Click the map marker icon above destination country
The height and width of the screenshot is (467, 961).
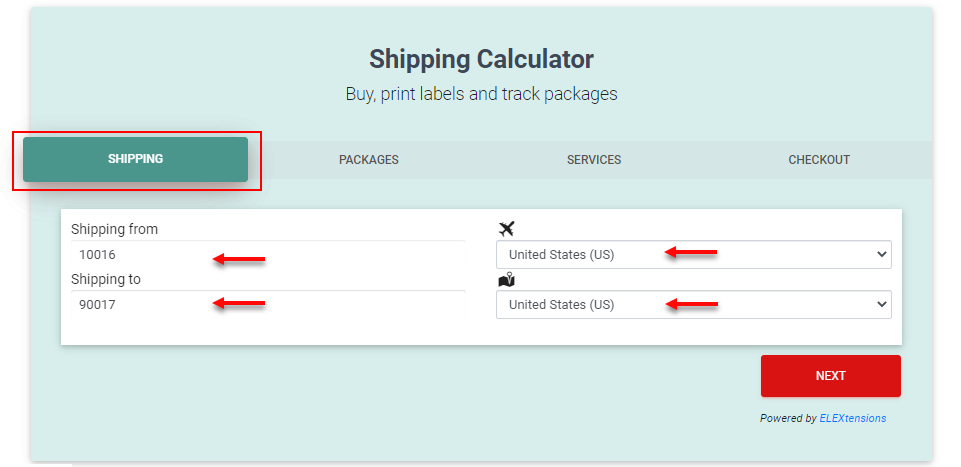tap(506, 280)
